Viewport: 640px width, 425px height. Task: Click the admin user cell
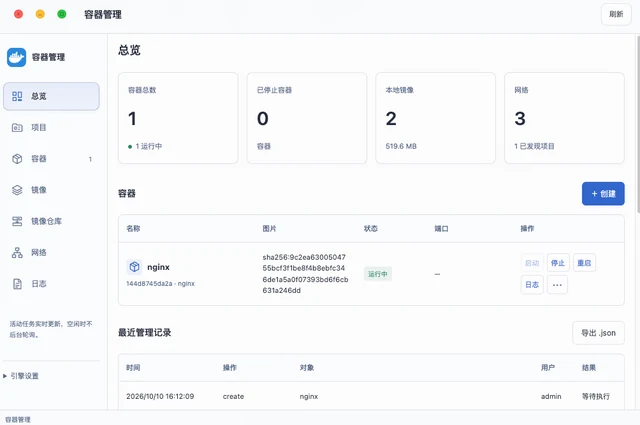(551, 396)
